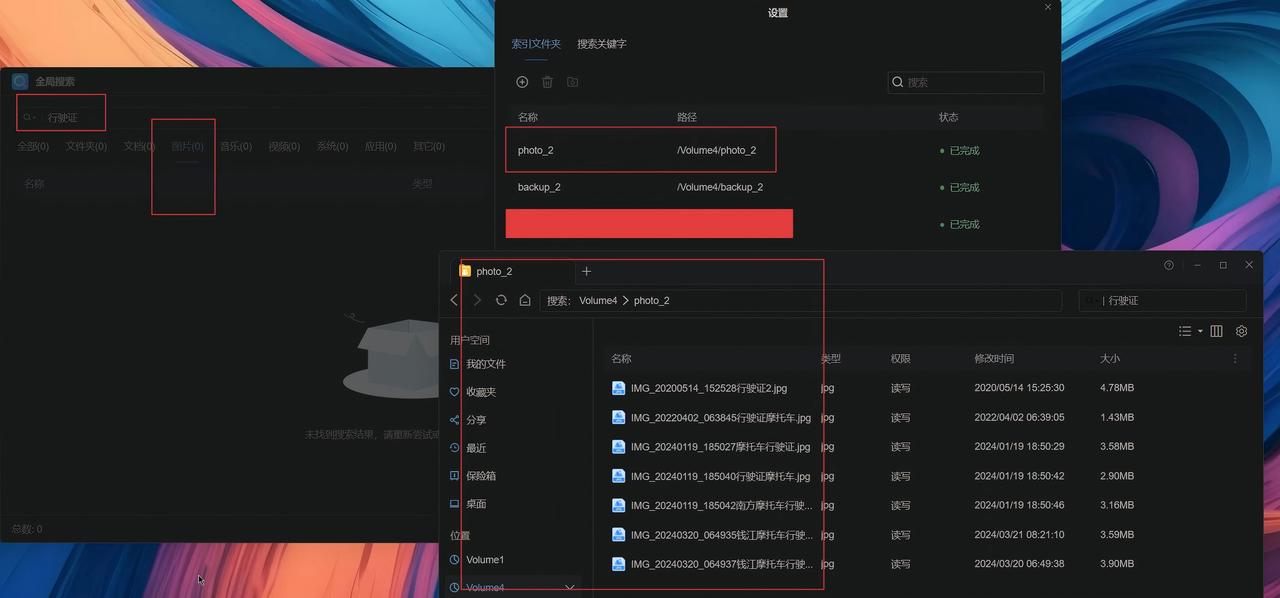Select the 全部(0) filter tab
Screen dimensions: 1280x598
33,146
